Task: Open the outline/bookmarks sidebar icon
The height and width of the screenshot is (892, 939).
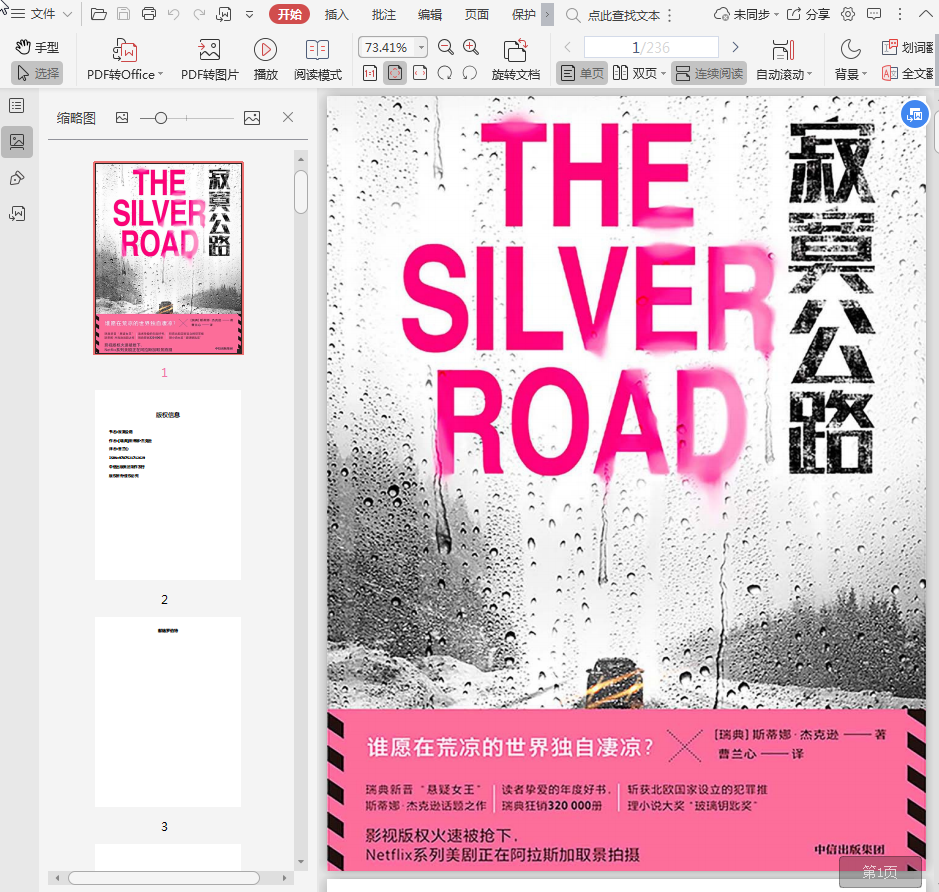Action: 17,106
